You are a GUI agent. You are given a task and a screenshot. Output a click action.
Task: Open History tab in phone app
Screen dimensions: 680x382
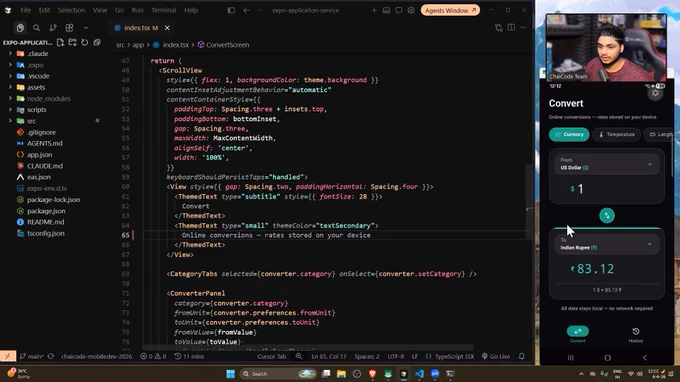(x=636, y=335)
